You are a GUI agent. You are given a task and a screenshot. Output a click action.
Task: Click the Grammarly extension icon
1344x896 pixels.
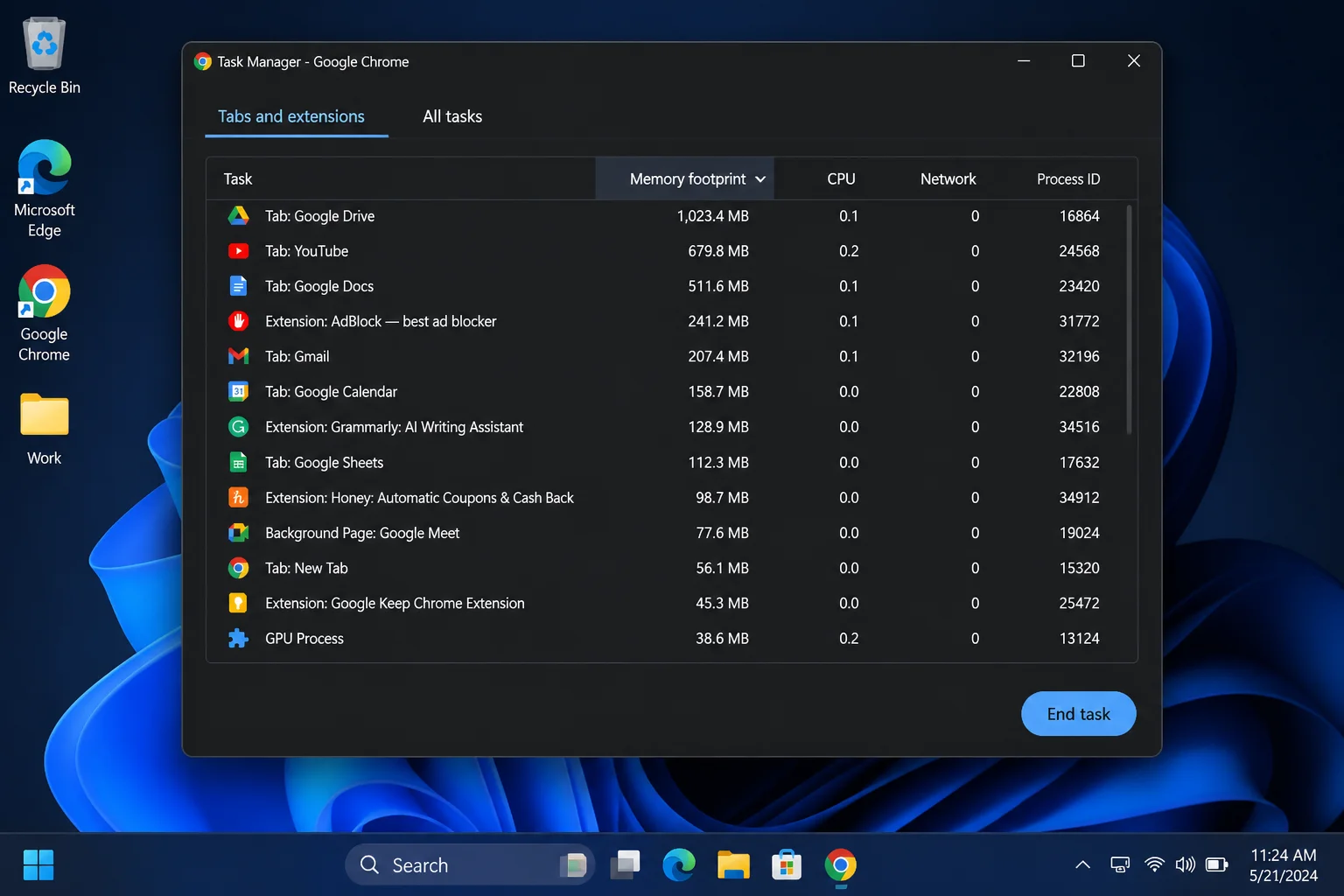pos(238,427)
